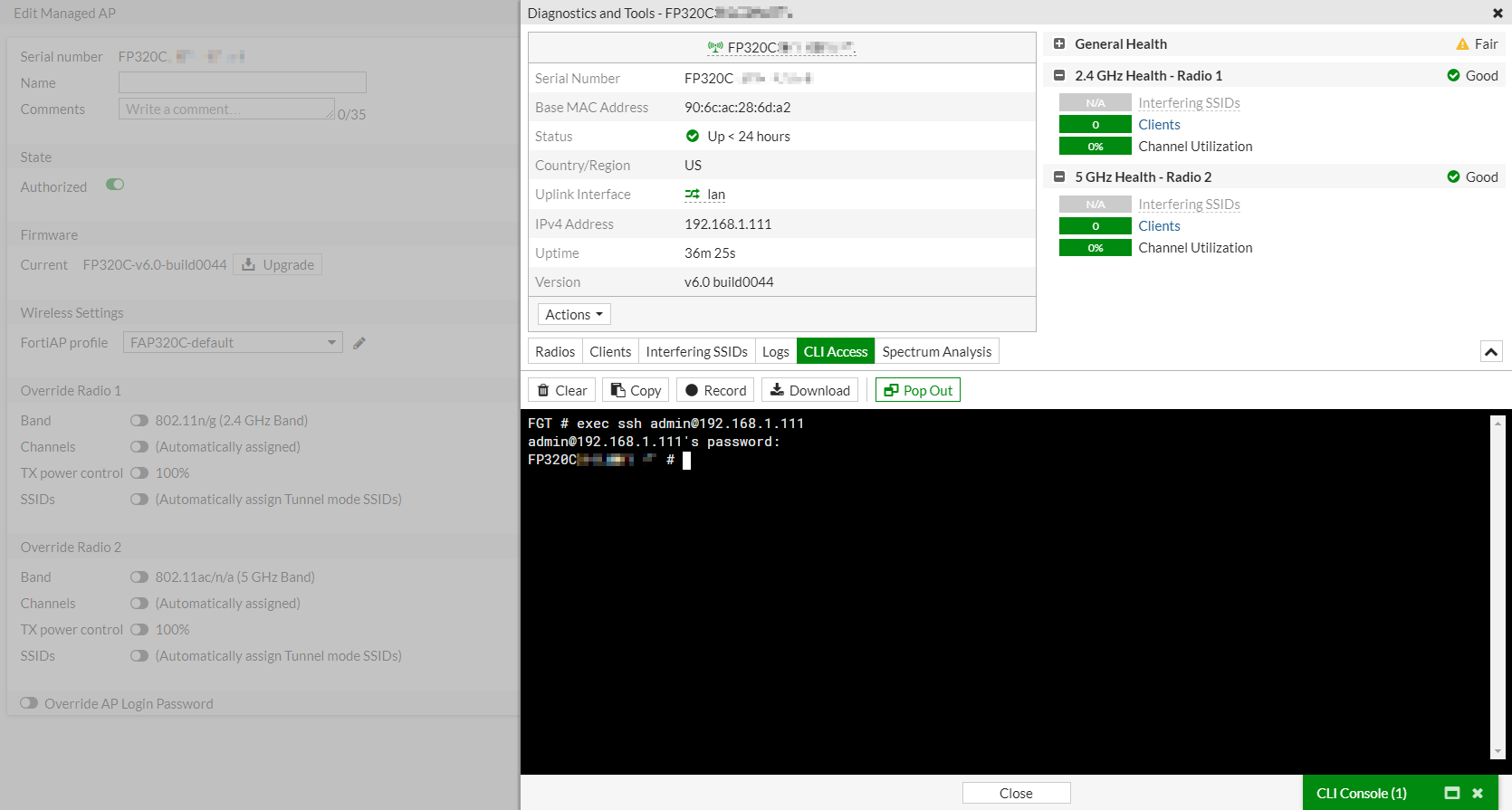The width and height of the screenshot is (1512, 810).
Task: Edit the FortiAP profile with pencil icon
Action: (x=359, y=343)
